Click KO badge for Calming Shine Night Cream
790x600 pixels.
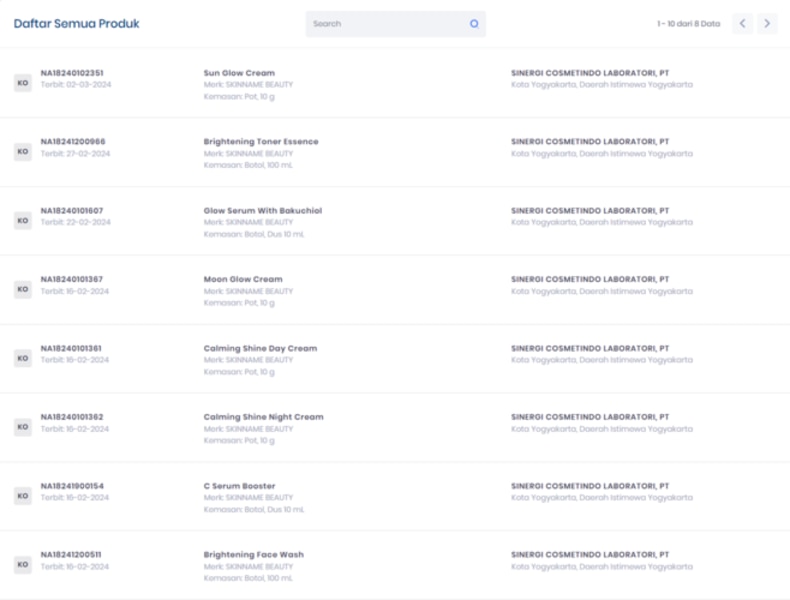23,427
